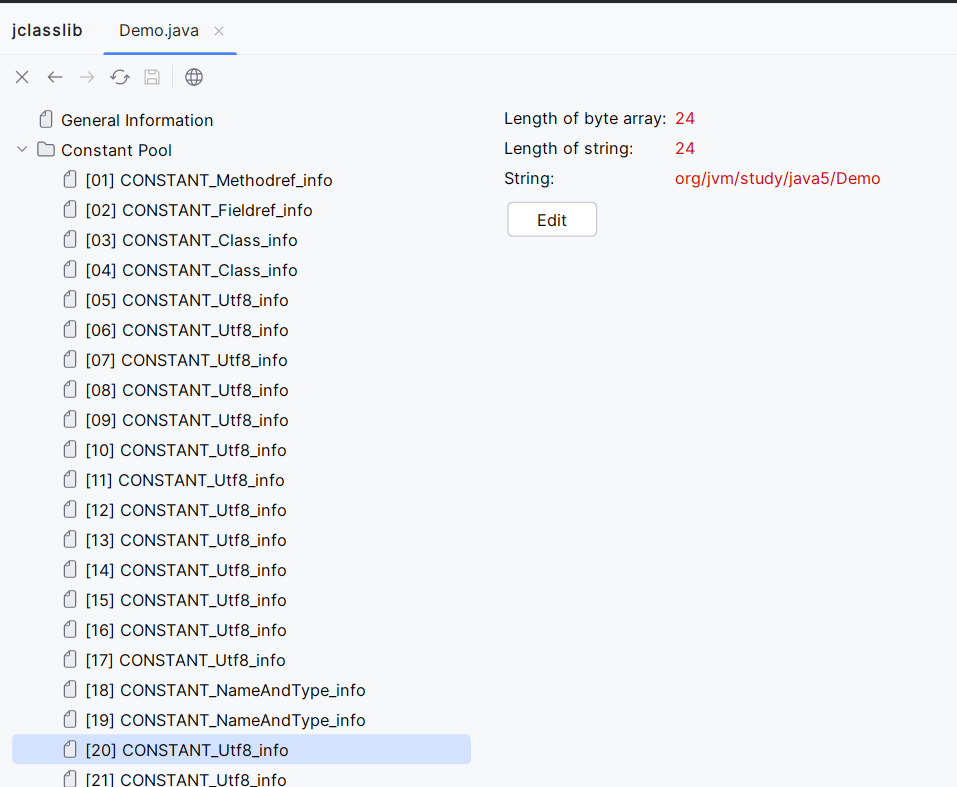Image resolution: width=957 pixels, height=787 pixels.
Task: Open the General Information tree item
Action: click(137, 120)
